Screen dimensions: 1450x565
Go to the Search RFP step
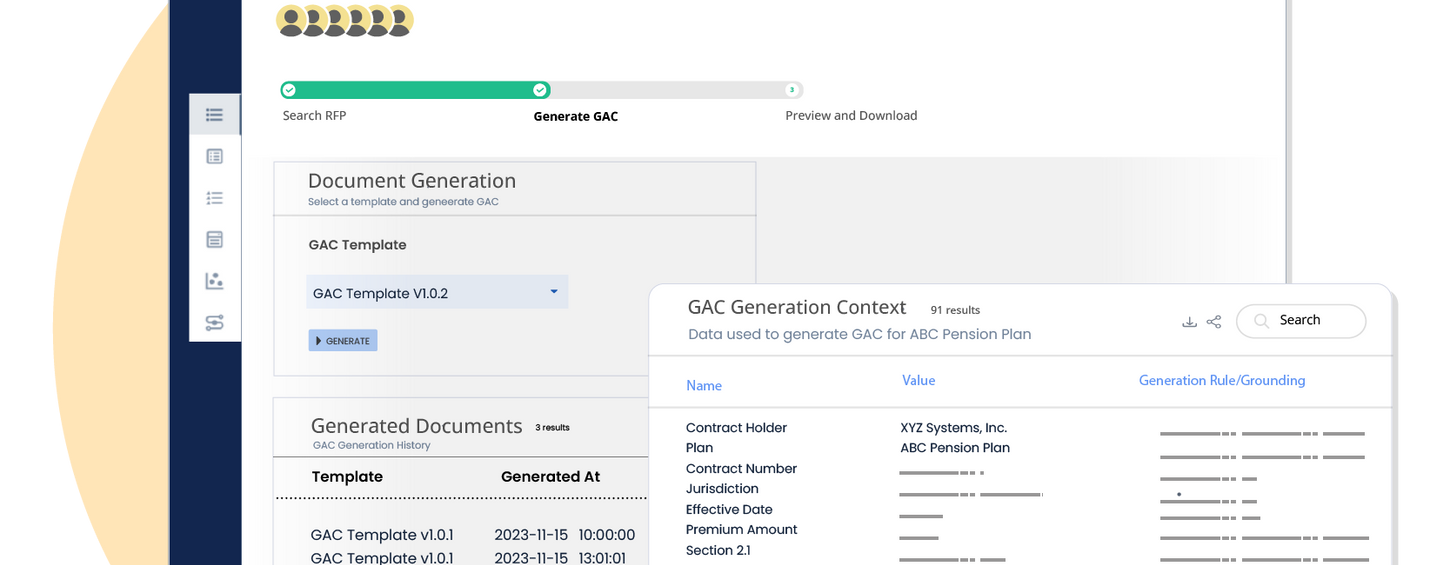pyautogui.click(x=289, y=90)
